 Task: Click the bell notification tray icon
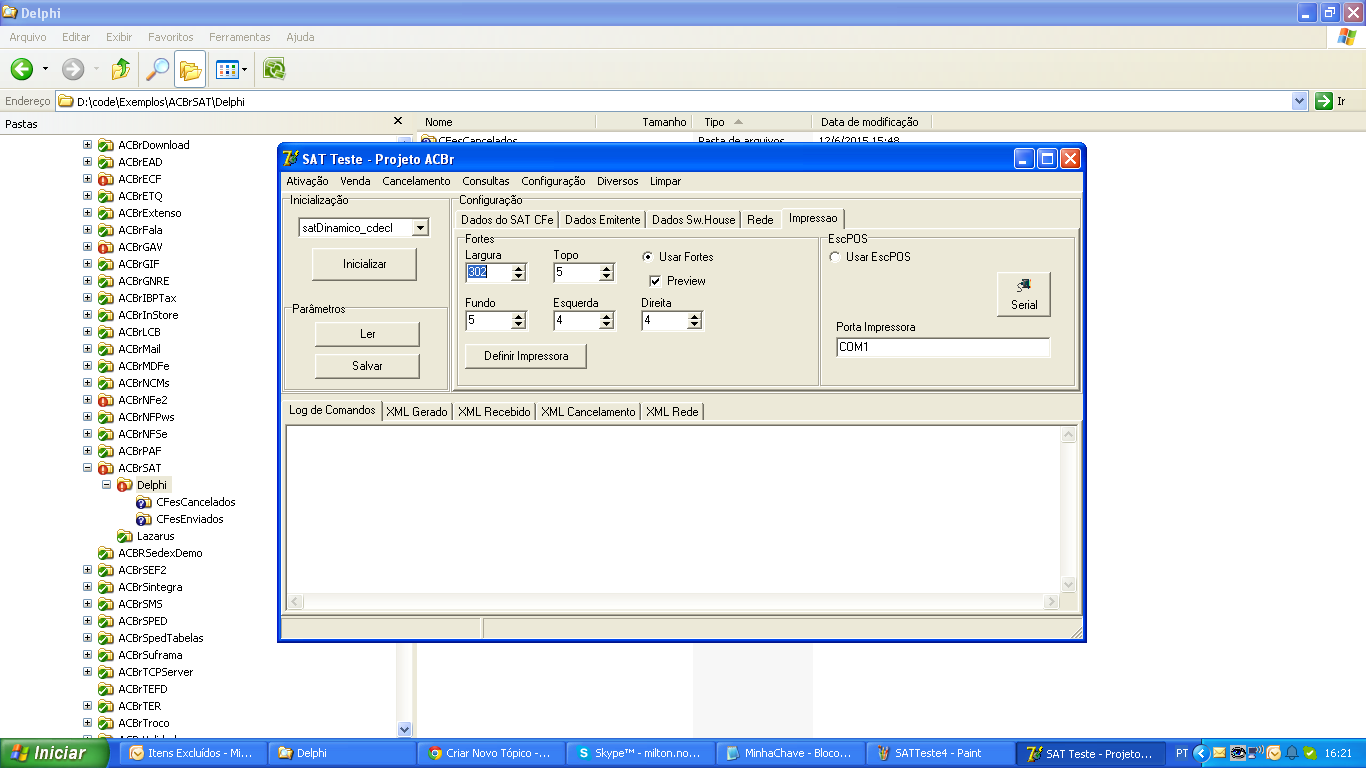[x=1291, y=753]
